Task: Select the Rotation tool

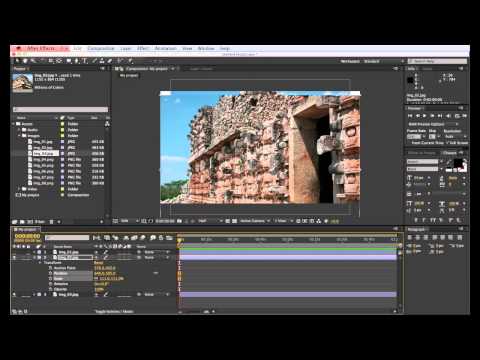Action: (x=42, y=61)
